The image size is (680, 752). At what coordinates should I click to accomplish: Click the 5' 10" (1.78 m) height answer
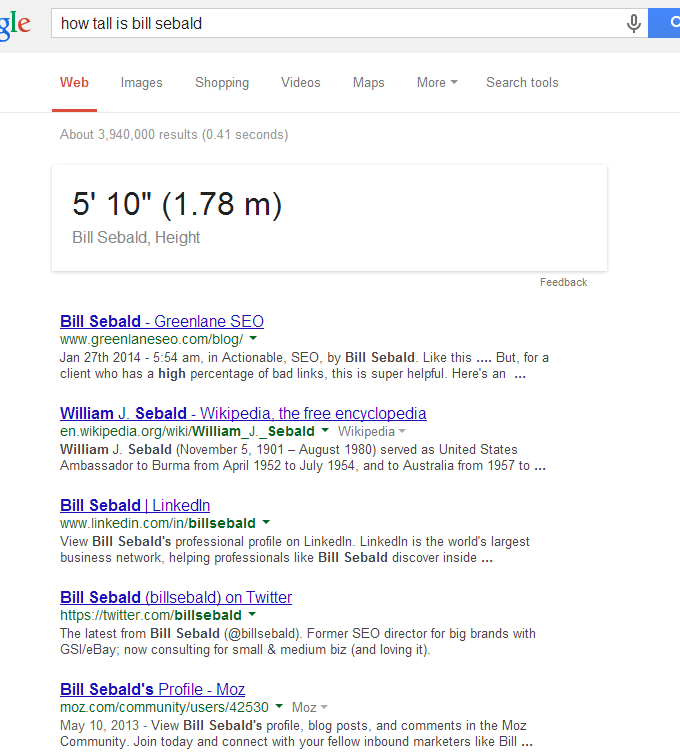click(x=177, y=204)
